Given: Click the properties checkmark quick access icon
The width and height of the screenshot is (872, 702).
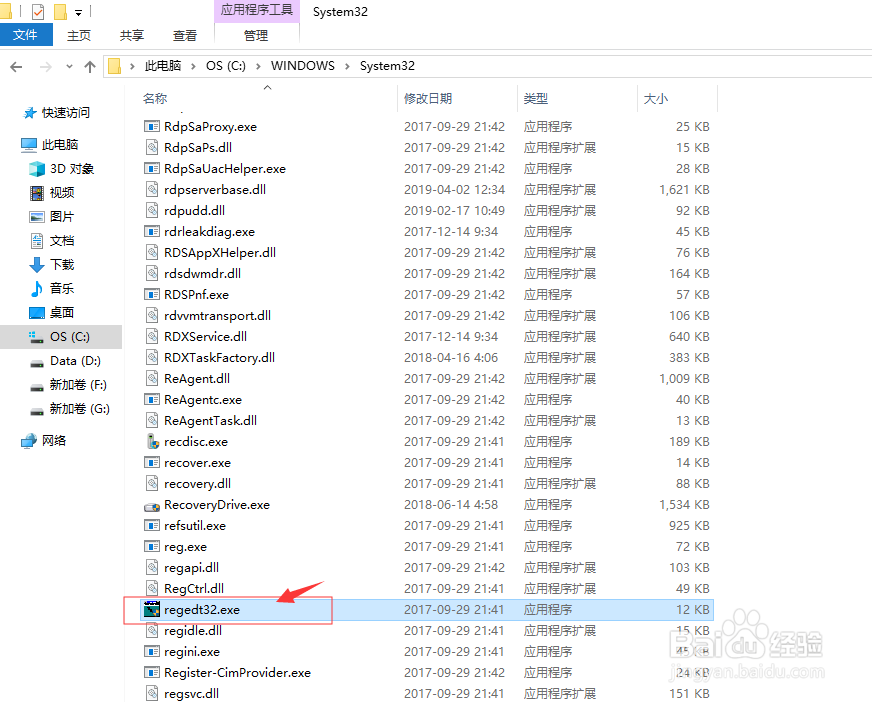Looking at the screenshot, I should (38, 11).
